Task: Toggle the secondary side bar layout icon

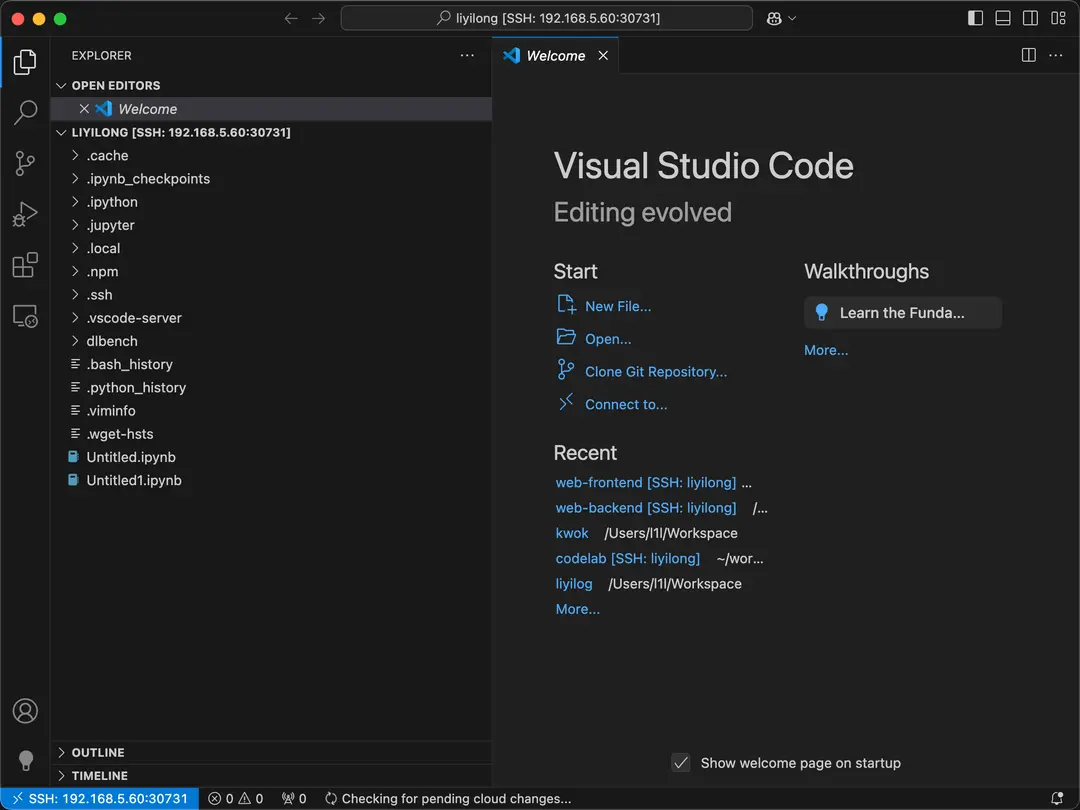Action: point(1030,19)
